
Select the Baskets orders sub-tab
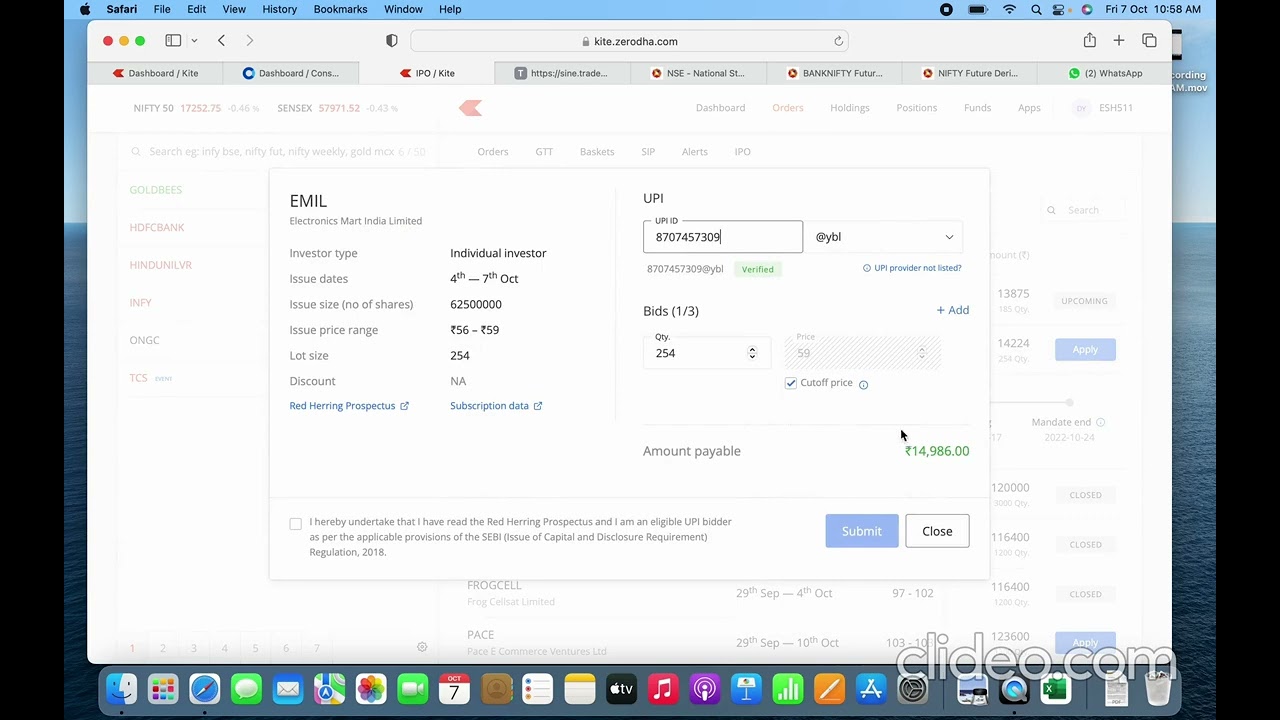tap(597, 152)
